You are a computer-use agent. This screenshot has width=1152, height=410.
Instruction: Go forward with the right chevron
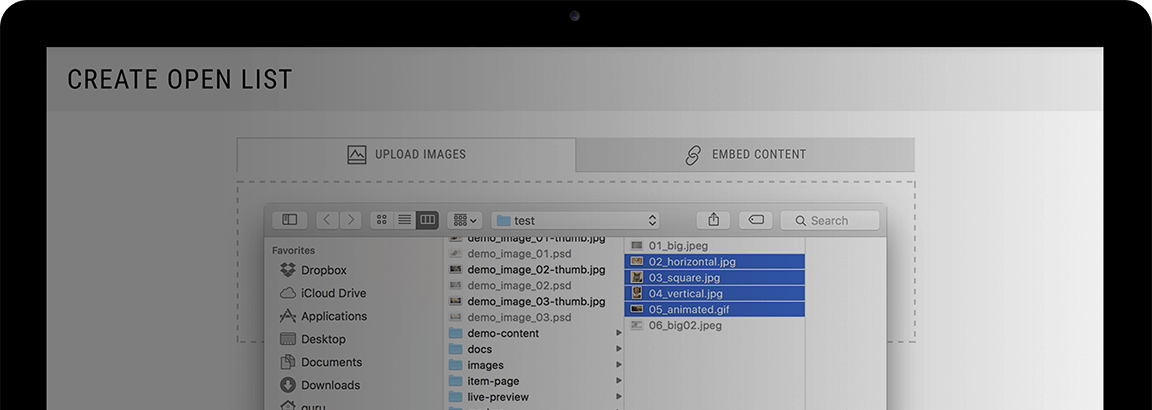click(350, 220)
